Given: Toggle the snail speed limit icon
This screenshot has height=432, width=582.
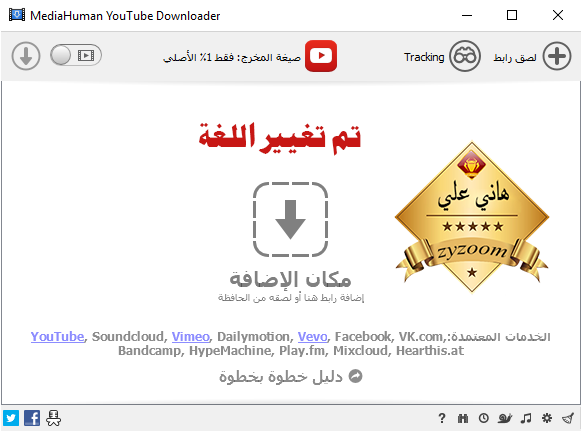Looking at the screenshot, I should point(505,419).
